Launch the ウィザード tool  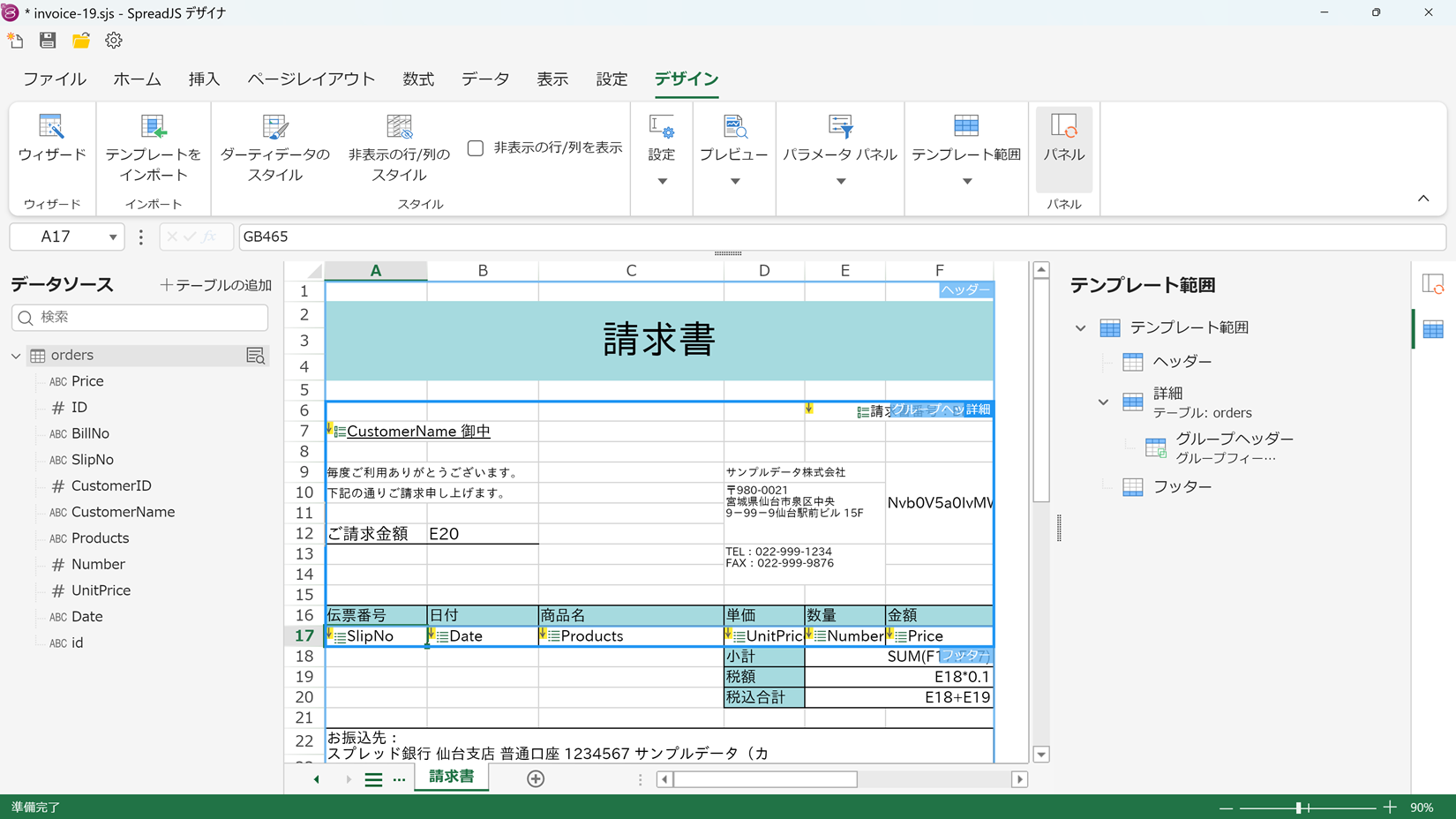pyautogui.click(x=52, y=139)
